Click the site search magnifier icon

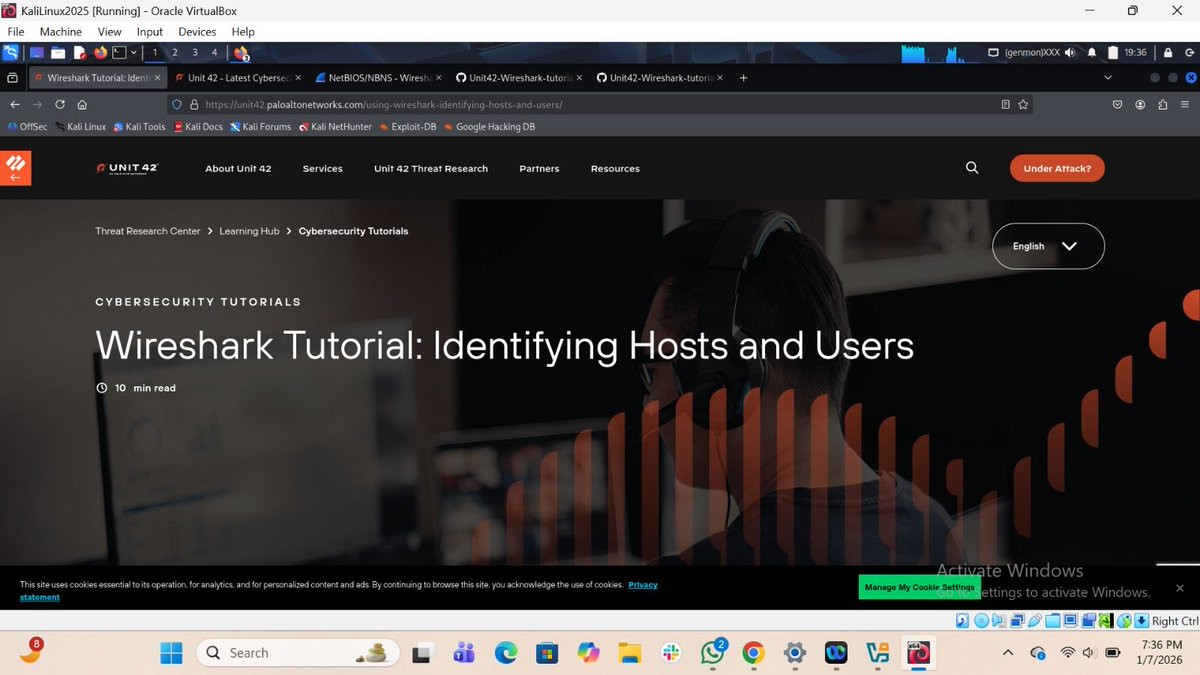click(x=972, y=168)
